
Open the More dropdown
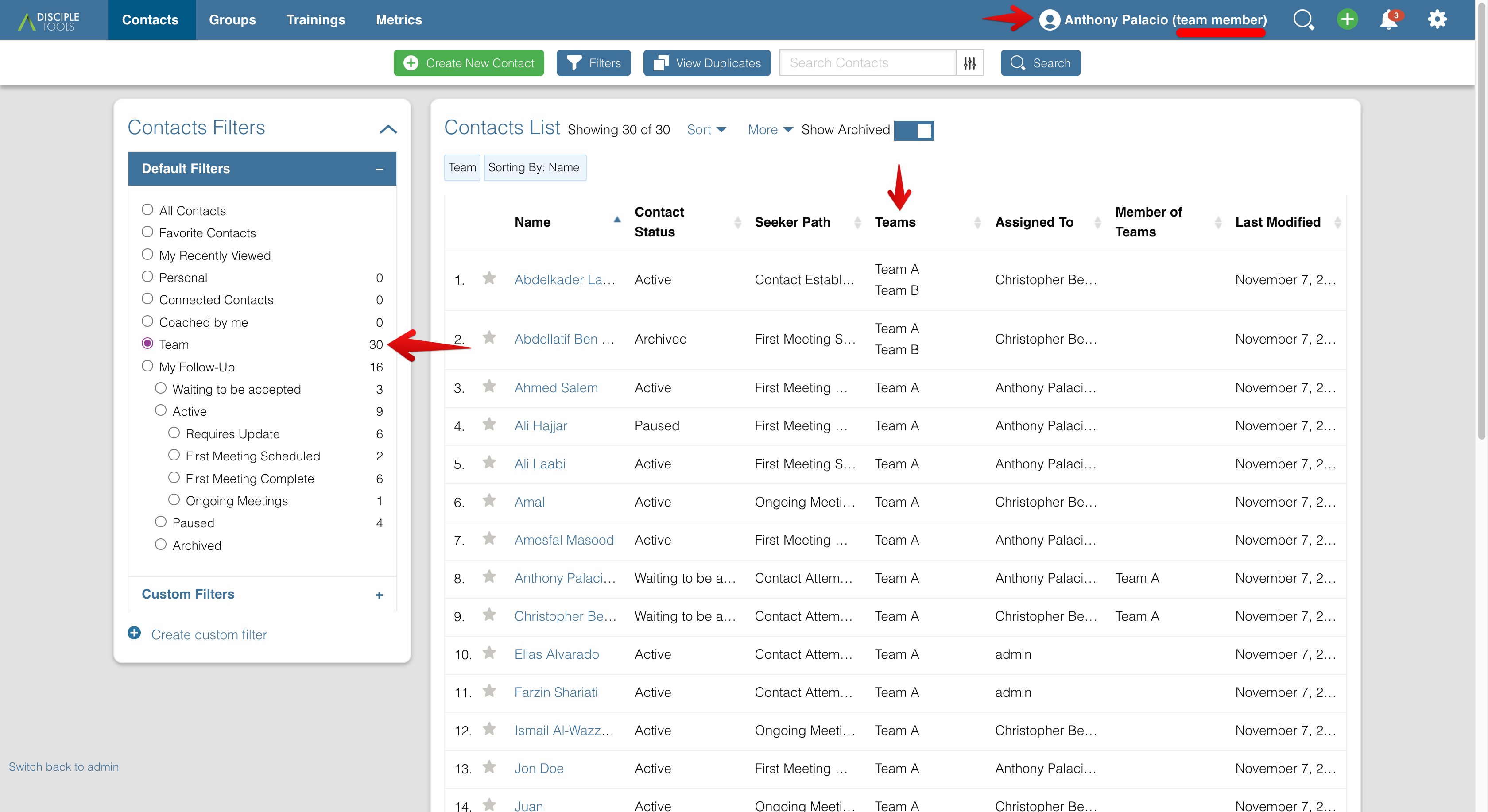(770, 130)
